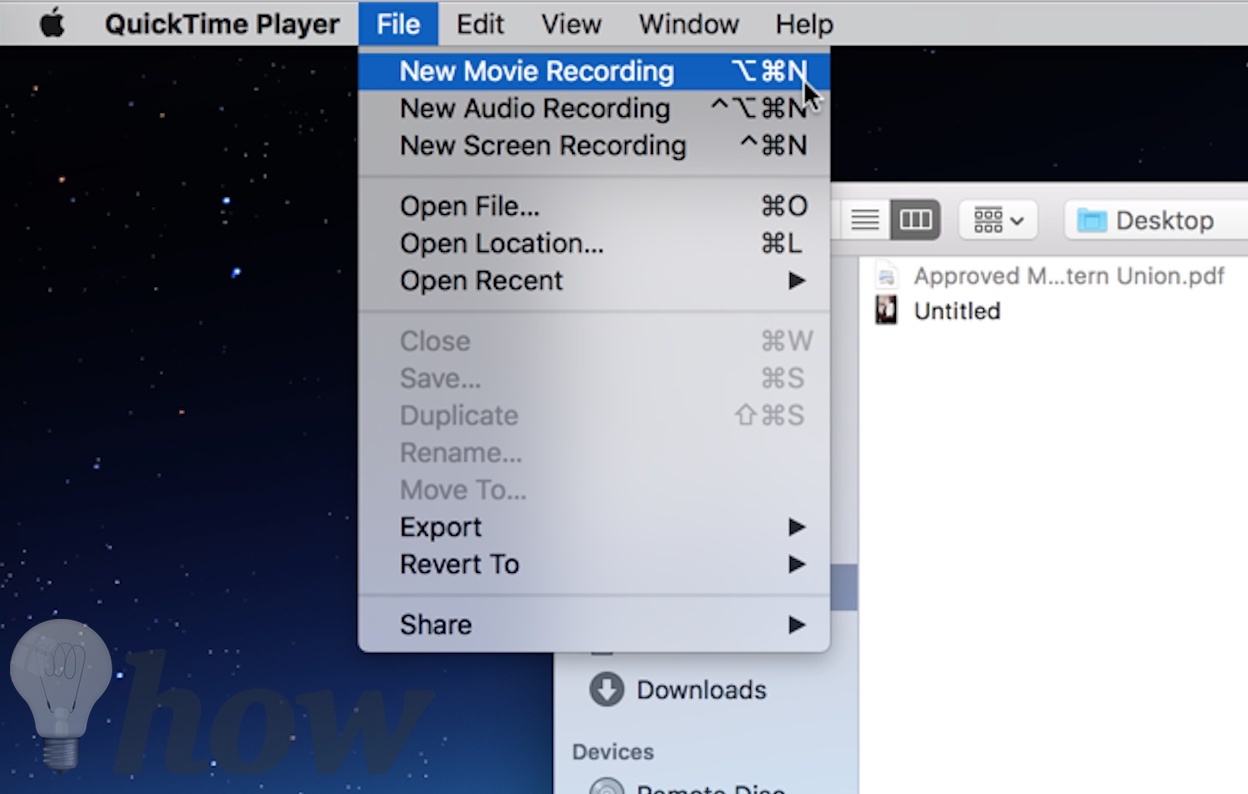Viewport: 1248px width, 794px height.
Task: Expand the Export submenu
Action: click(x=594, y=527)
